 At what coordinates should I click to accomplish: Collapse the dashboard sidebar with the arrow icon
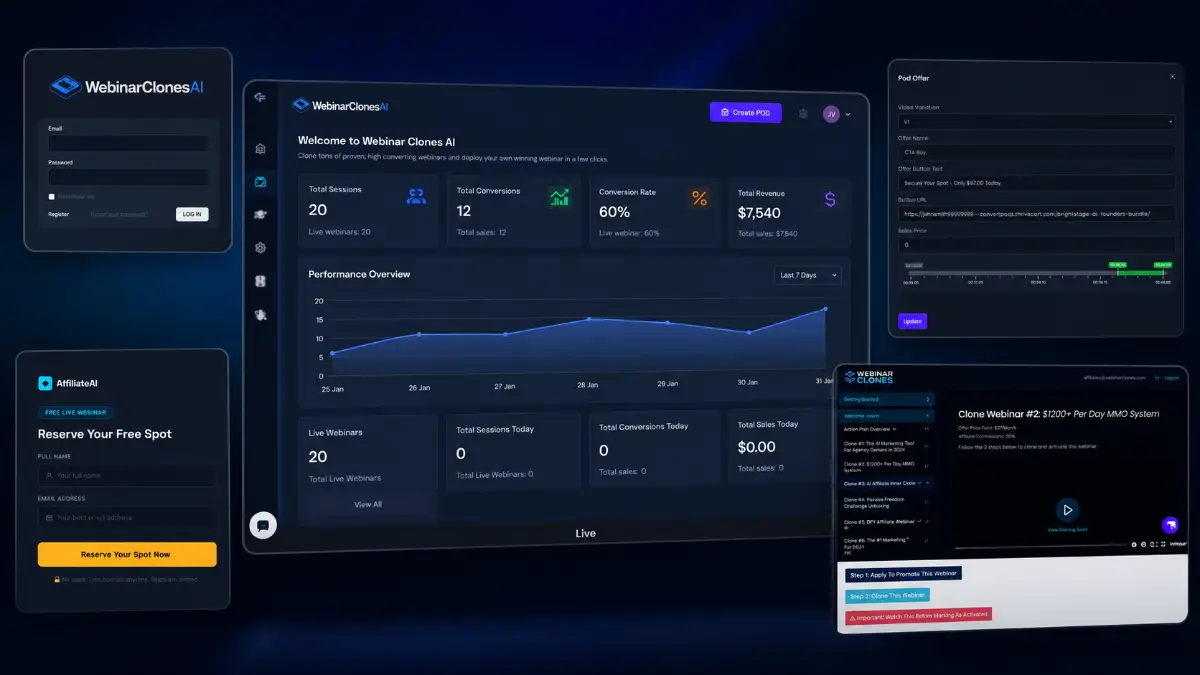pyautogui.click(x=260, y=97)
